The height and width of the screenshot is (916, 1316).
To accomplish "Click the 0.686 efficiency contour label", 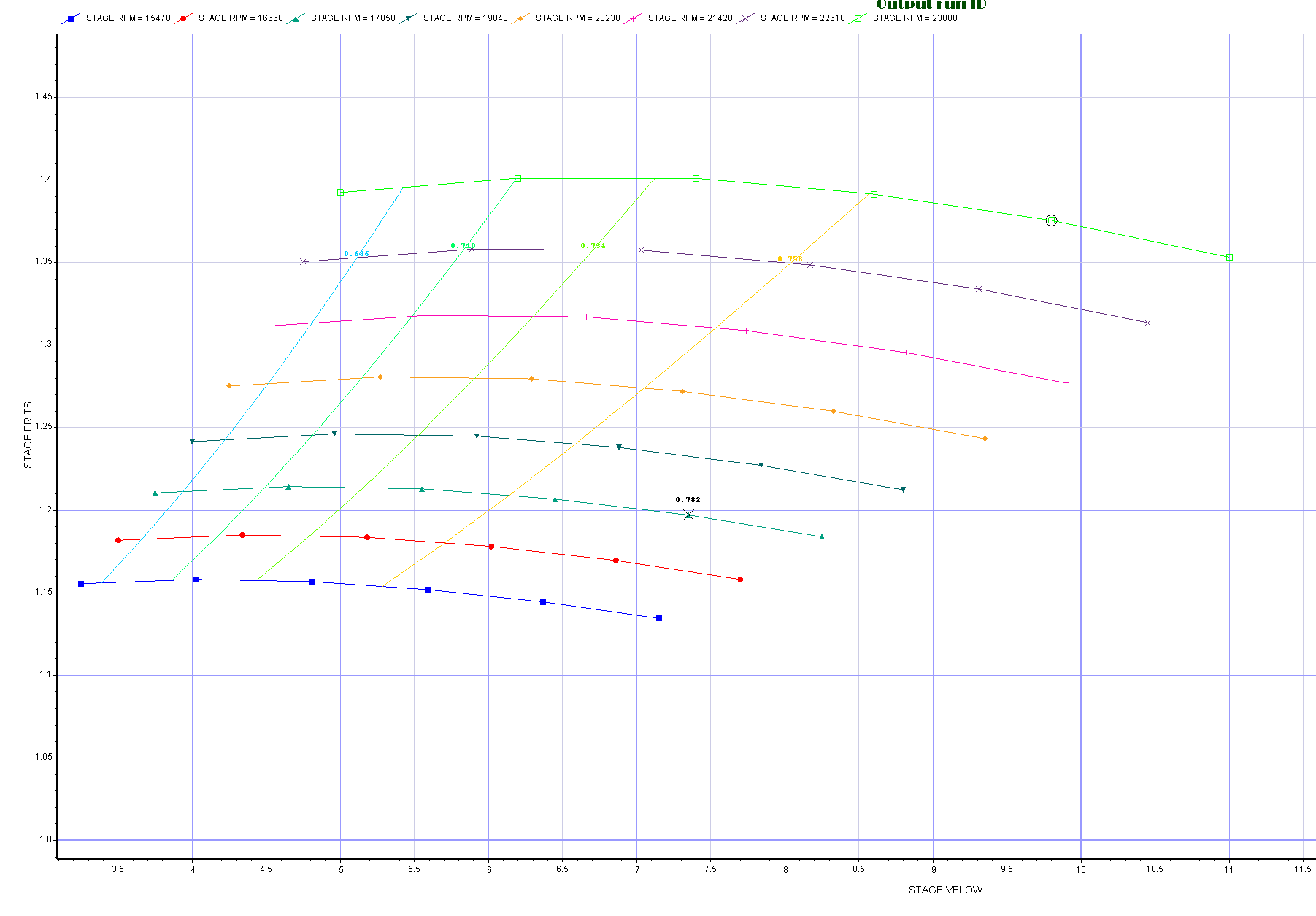I will (356, 254).
